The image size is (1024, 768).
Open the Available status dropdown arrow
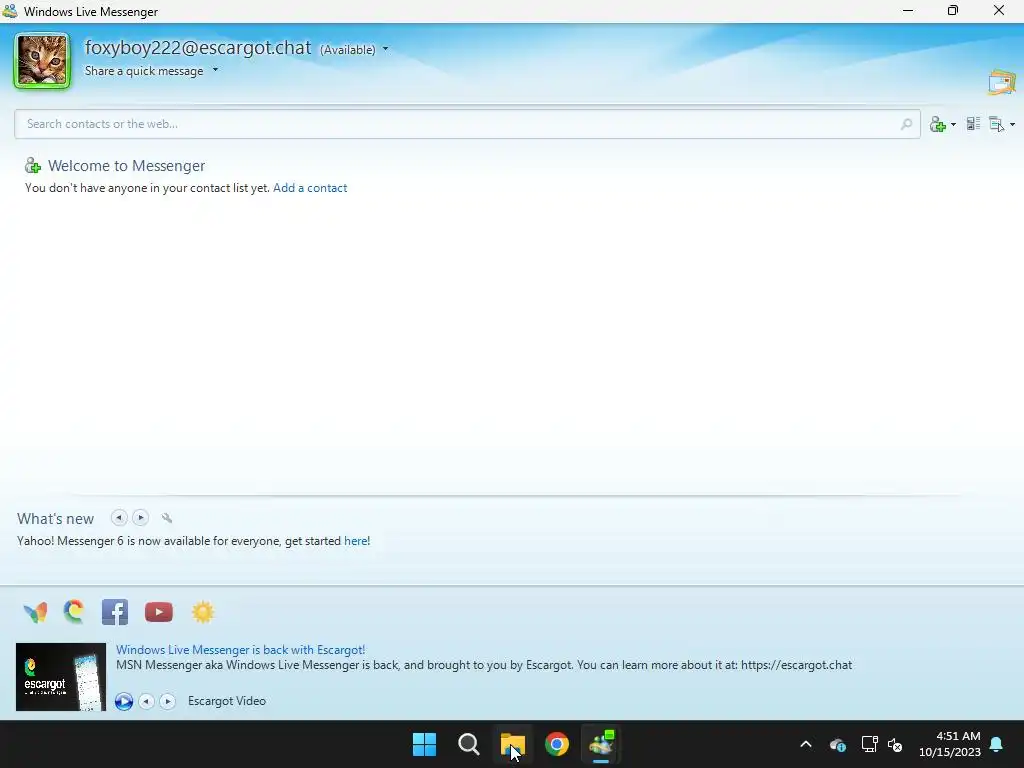pos(385,49)
